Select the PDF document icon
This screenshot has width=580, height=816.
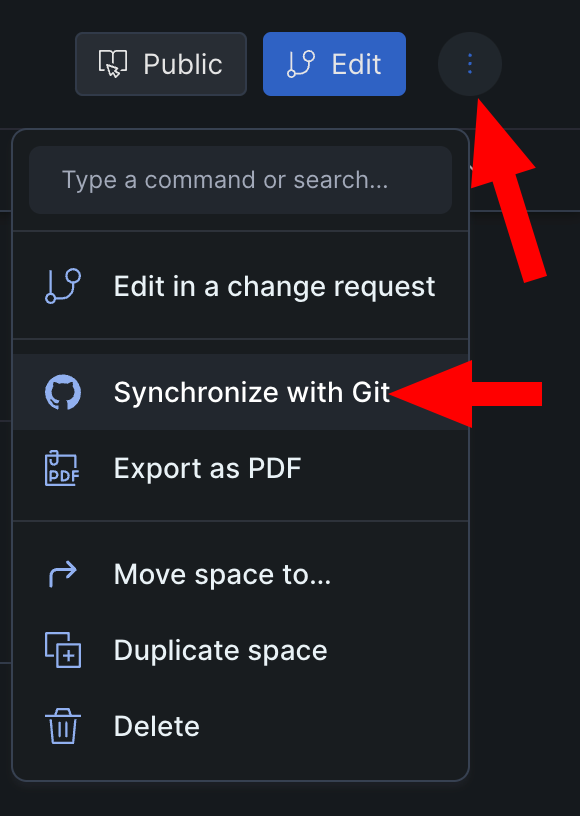(x=61, y=468)
